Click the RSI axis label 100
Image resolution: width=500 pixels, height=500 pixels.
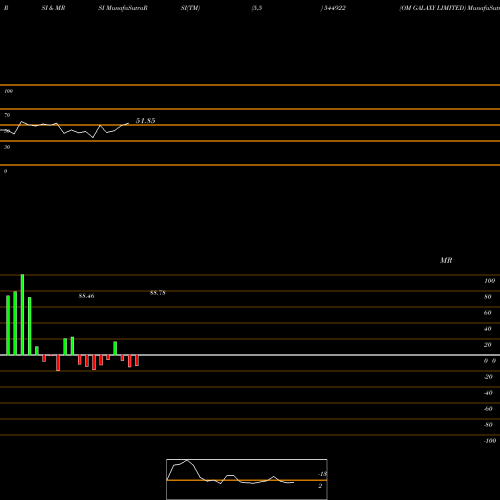pyautogui.click(x=8, y=91)
